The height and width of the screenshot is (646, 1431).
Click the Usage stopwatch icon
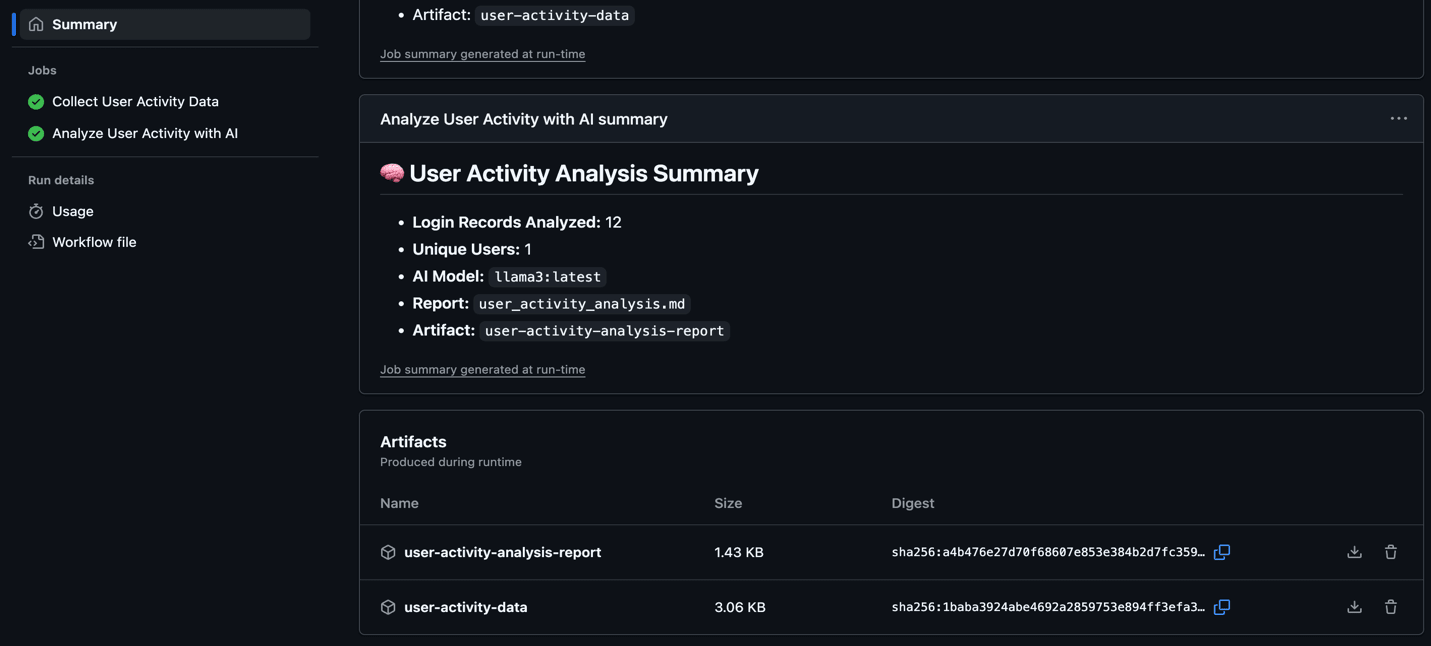(x=36, y=211)
